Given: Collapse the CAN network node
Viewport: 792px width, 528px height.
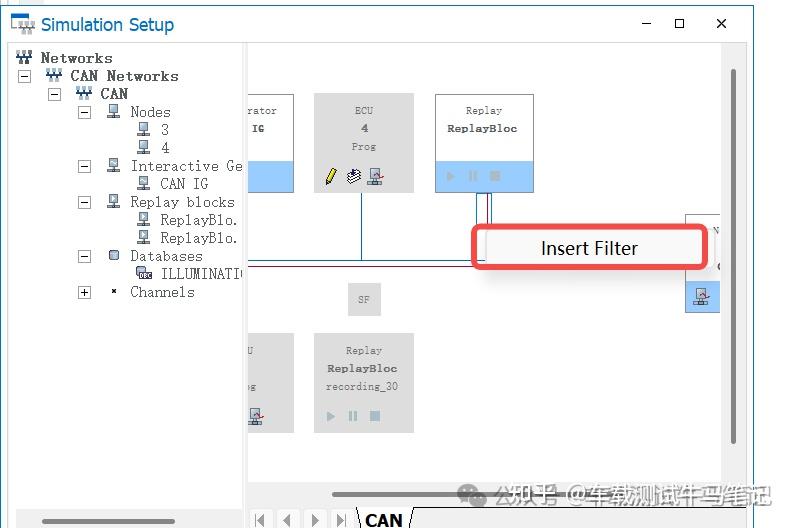Looking at the screenshot, I should click(x=54, y=94).
